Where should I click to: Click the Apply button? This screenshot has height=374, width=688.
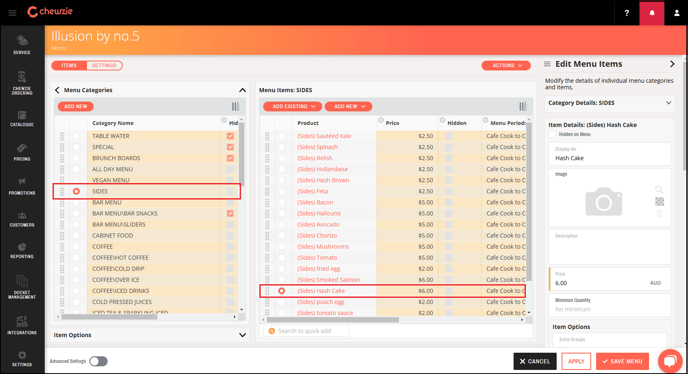click(x=576, y=361)
